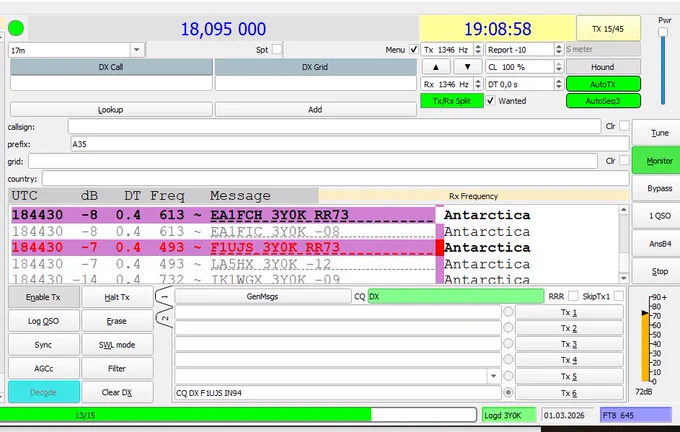Image resolution: width=680 pixels, height=432 pixels.
Task: Select the Tx 5 radio button
Action: (508, 376)
